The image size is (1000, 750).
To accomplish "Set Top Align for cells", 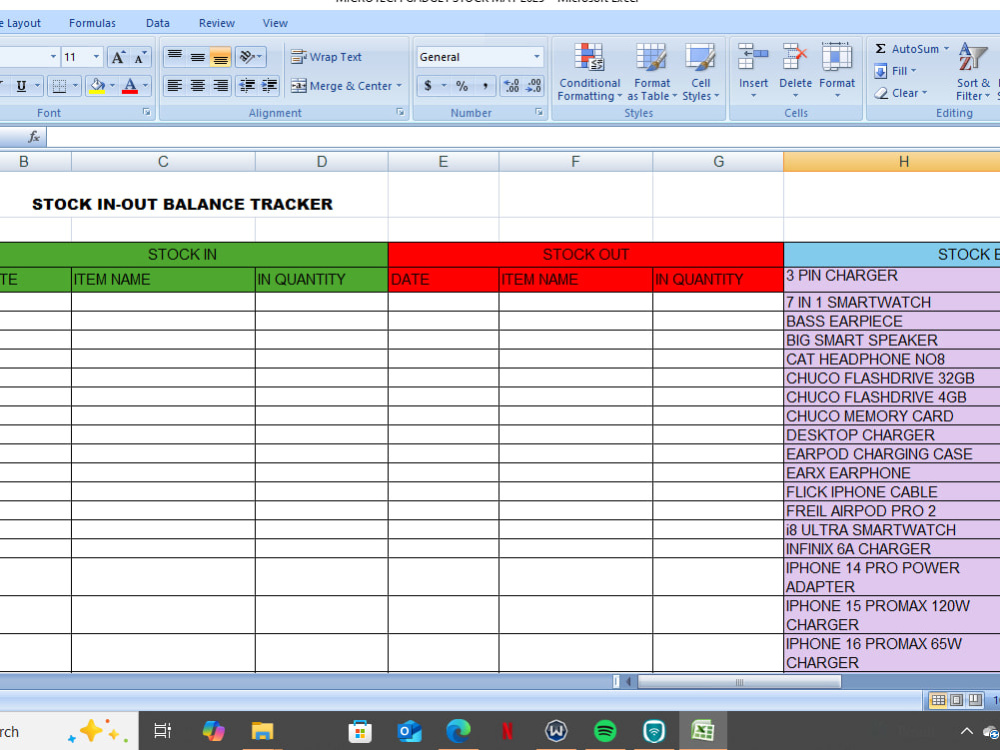I will click(x=175, y=57).
